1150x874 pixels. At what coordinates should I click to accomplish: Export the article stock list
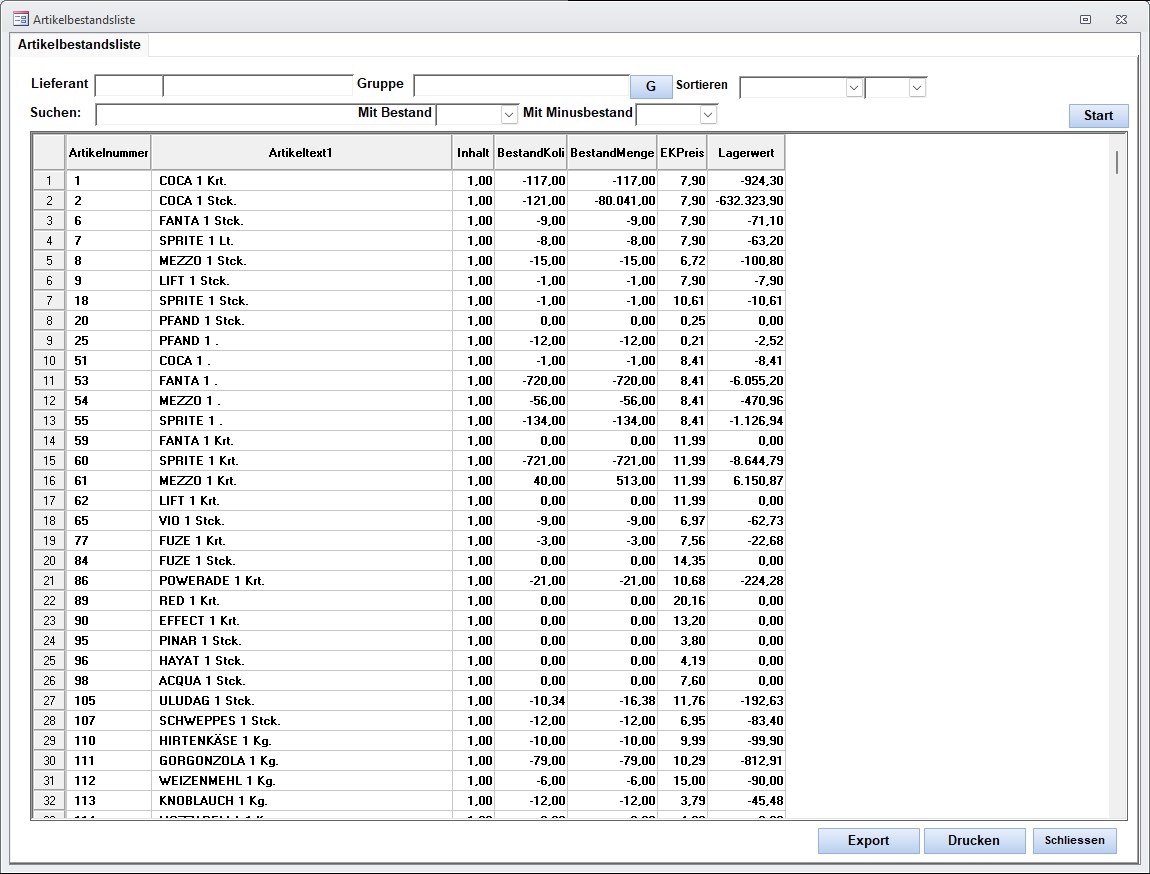click(x=868, y=840)
